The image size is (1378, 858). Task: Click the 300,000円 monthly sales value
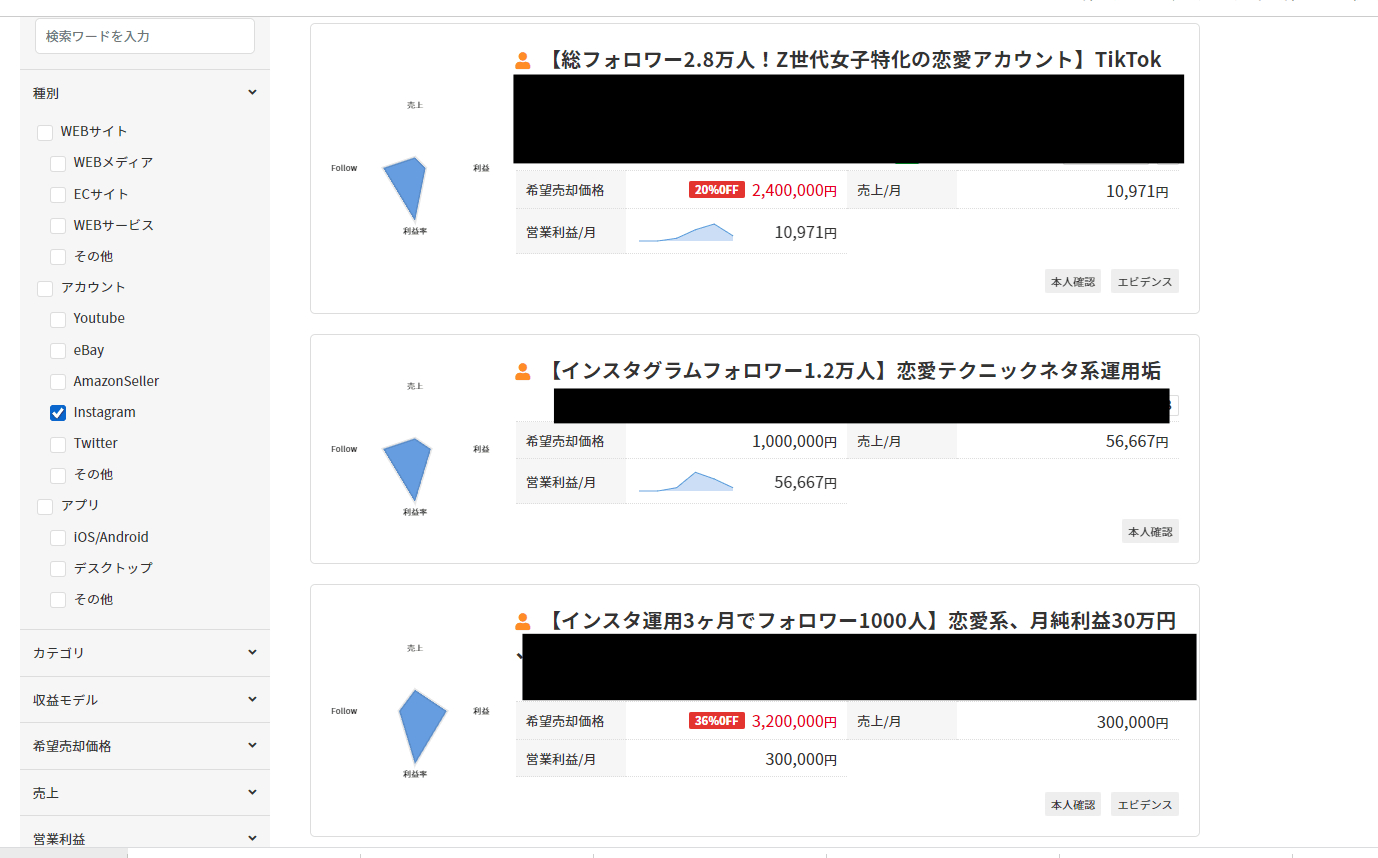pyautogui.click(x=1133, y=722)
